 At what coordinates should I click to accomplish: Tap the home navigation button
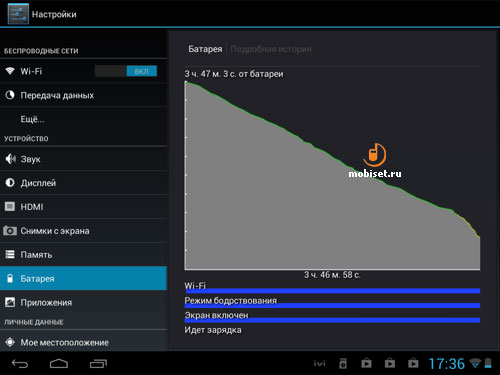coord(59,364)
